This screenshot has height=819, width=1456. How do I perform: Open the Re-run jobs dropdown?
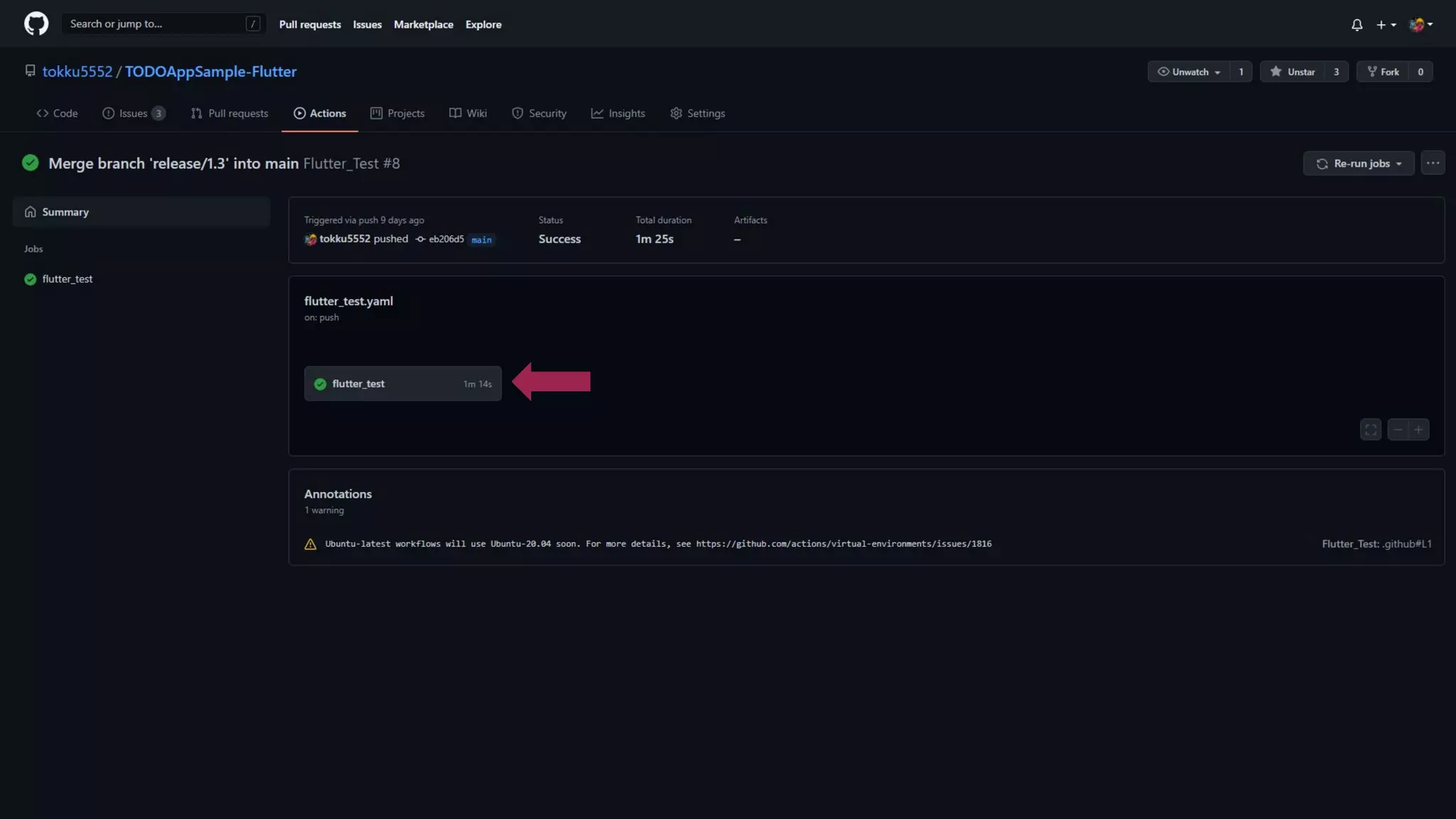click(1359, 164)
